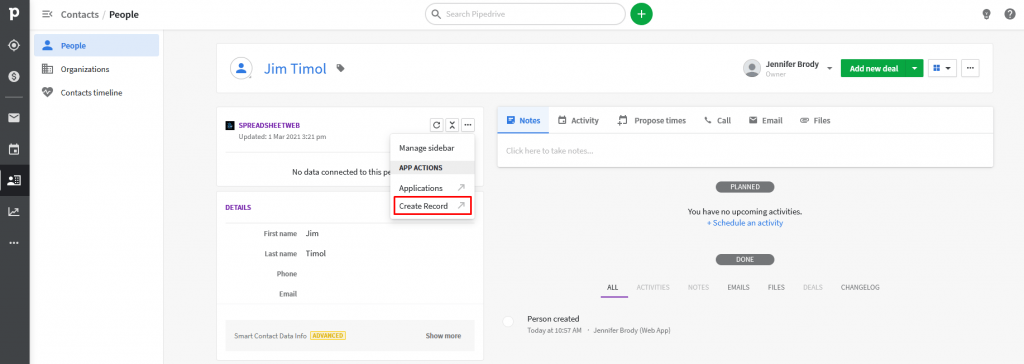The height and width of the screenshot is (364, 1024).
Task: Open People in contacts navigation
Action: pos(97,46)
